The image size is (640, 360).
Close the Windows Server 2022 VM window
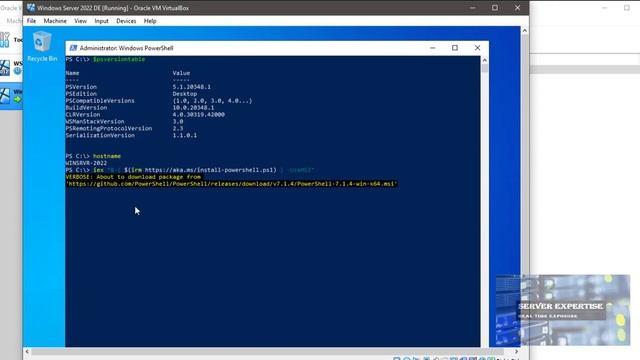[517, 7]
